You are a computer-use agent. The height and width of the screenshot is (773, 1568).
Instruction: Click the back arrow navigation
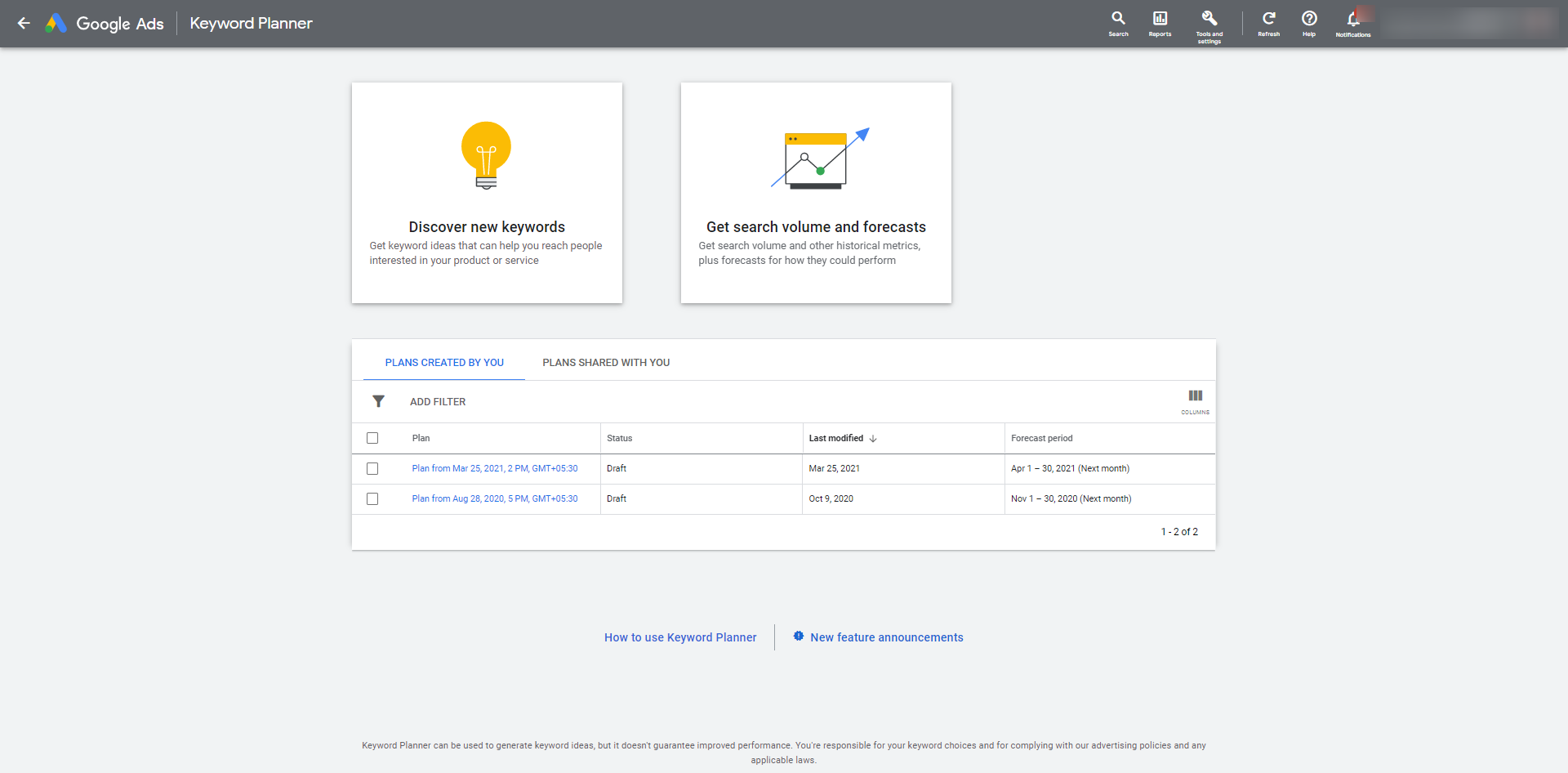pos(24,23)
